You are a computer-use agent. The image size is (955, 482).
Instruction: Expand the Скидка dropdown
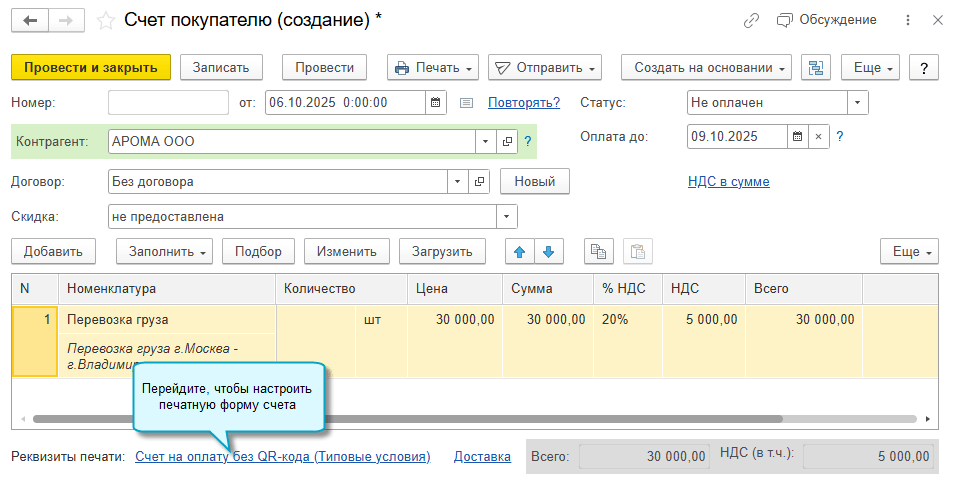click(x=507, y=216)
